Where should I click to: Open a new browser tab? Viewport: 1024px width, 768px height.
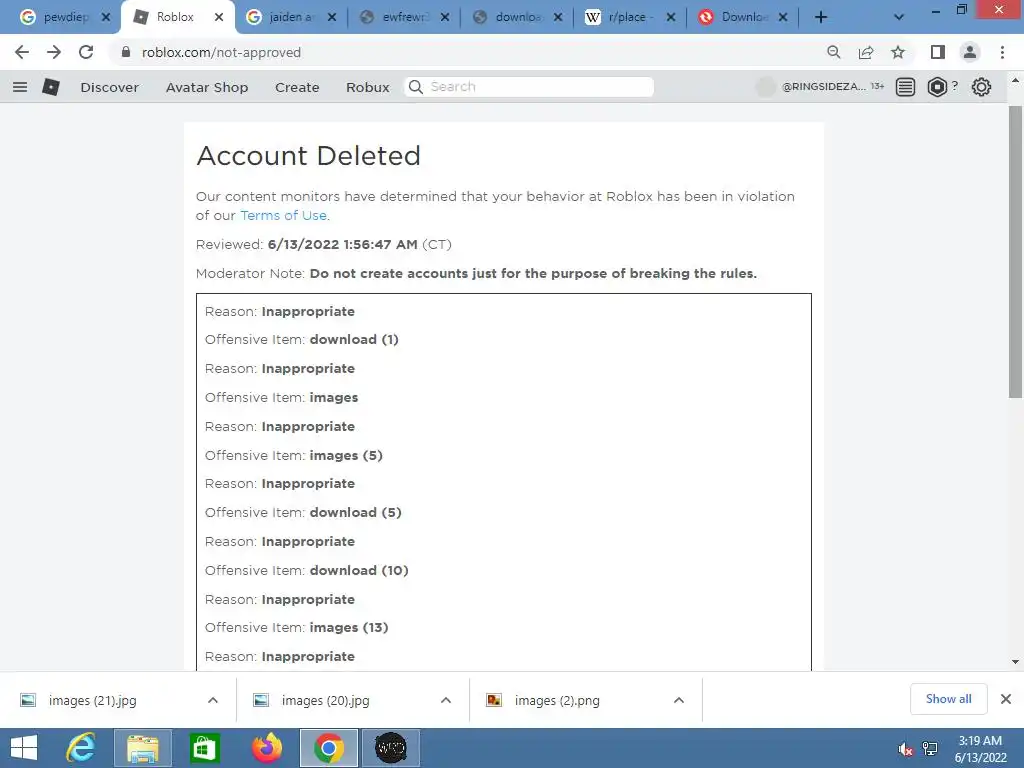click(821, 17)
